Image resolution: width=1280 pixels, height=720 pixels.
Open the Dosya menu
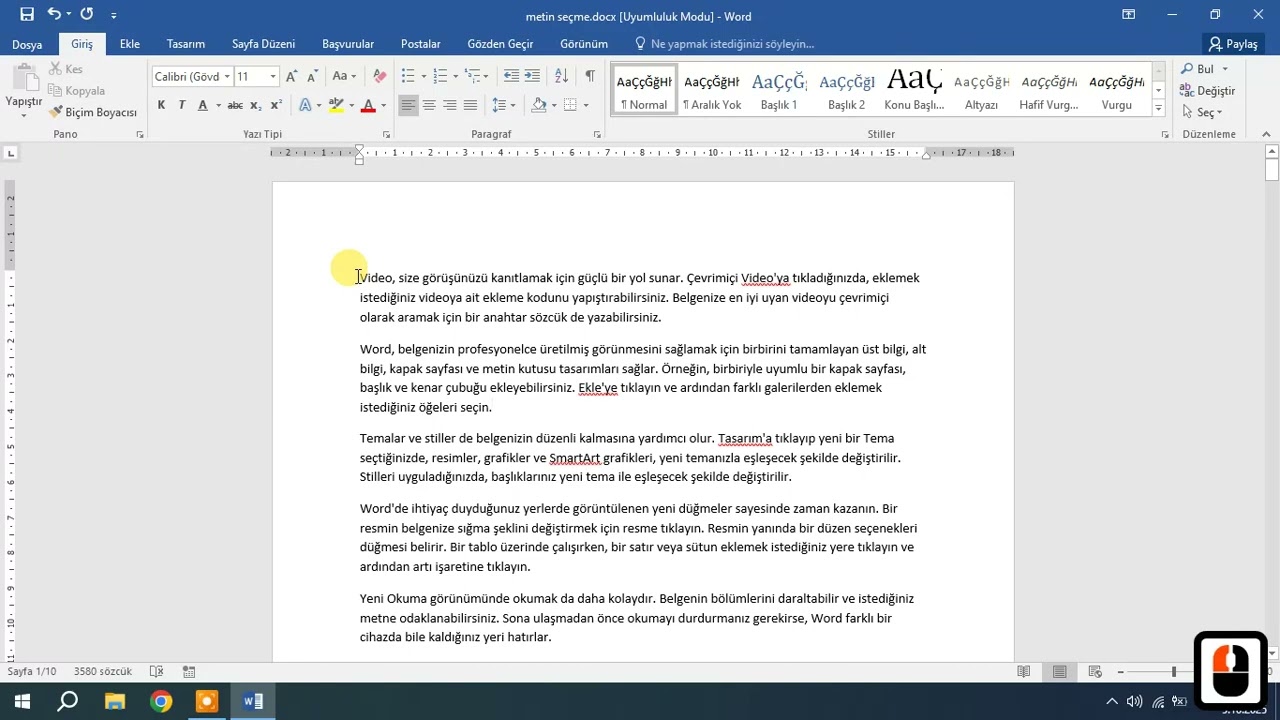click(27, 44)
